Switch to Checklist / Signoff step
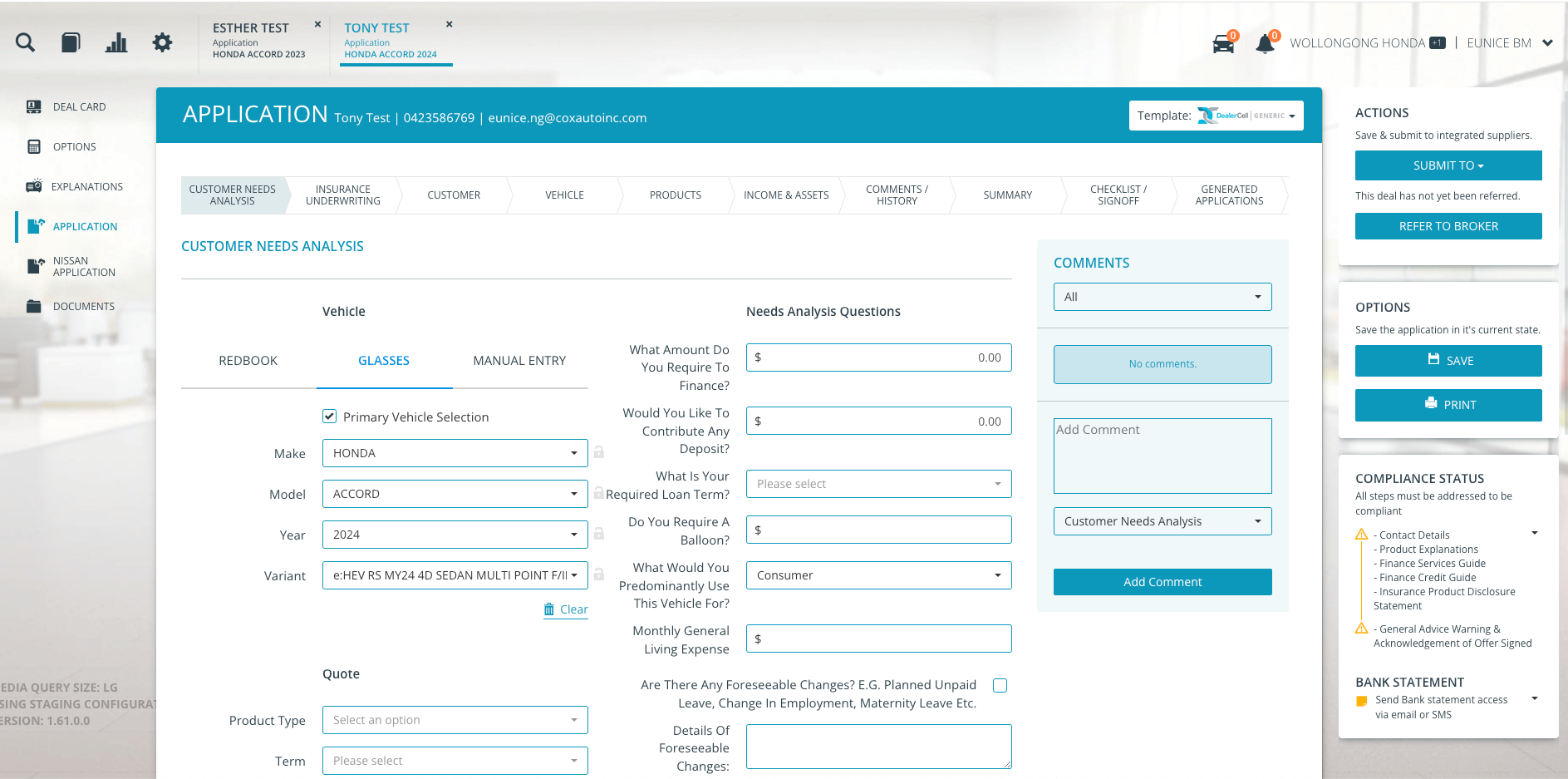1568x779 pixels. 1118,195
